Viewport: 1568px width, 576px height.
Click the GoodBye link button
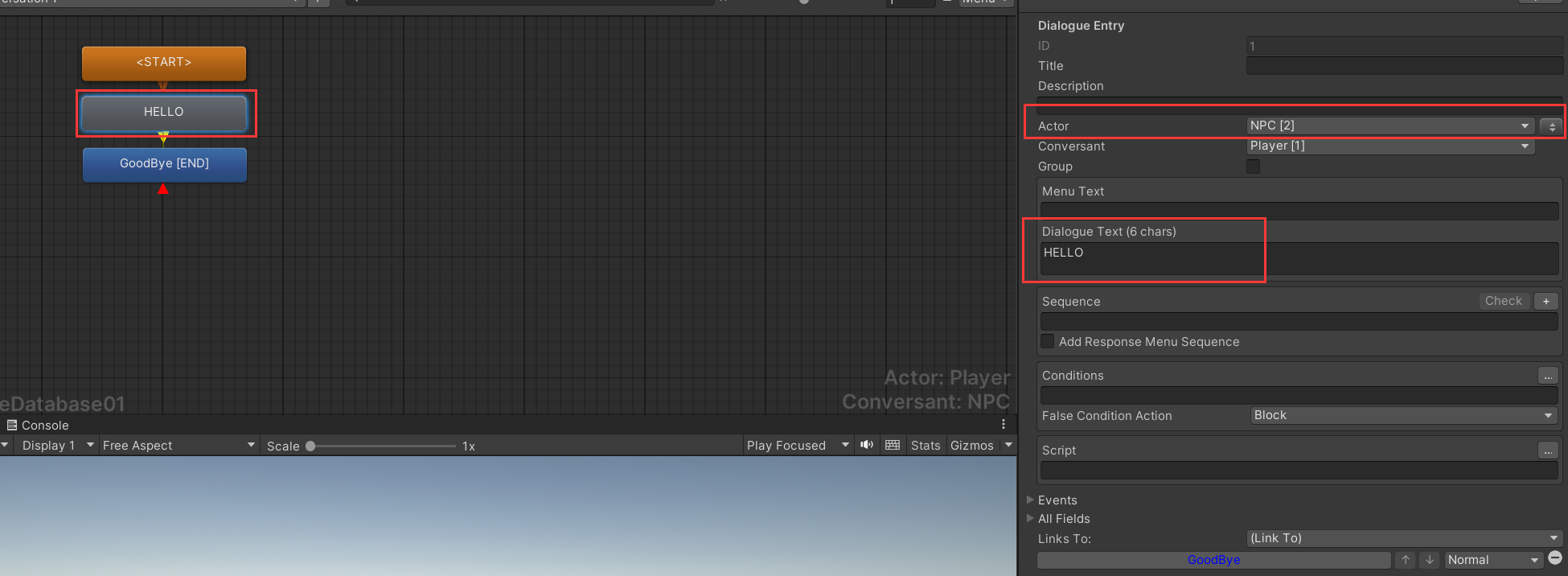tap(1214, 560)
